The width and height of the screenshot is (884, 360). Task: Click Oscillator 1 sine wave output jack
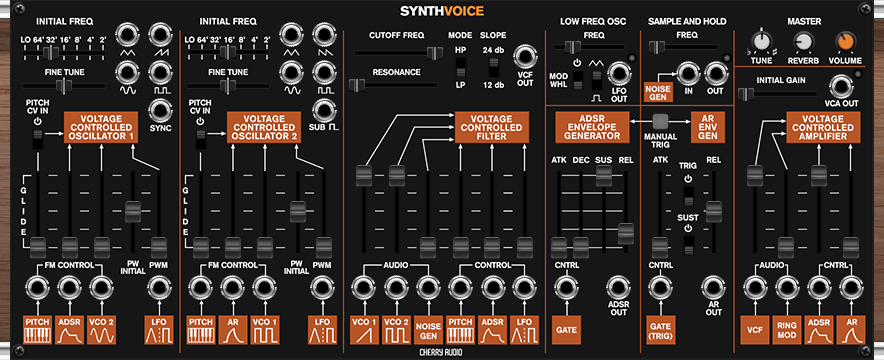tap(127, 72)
